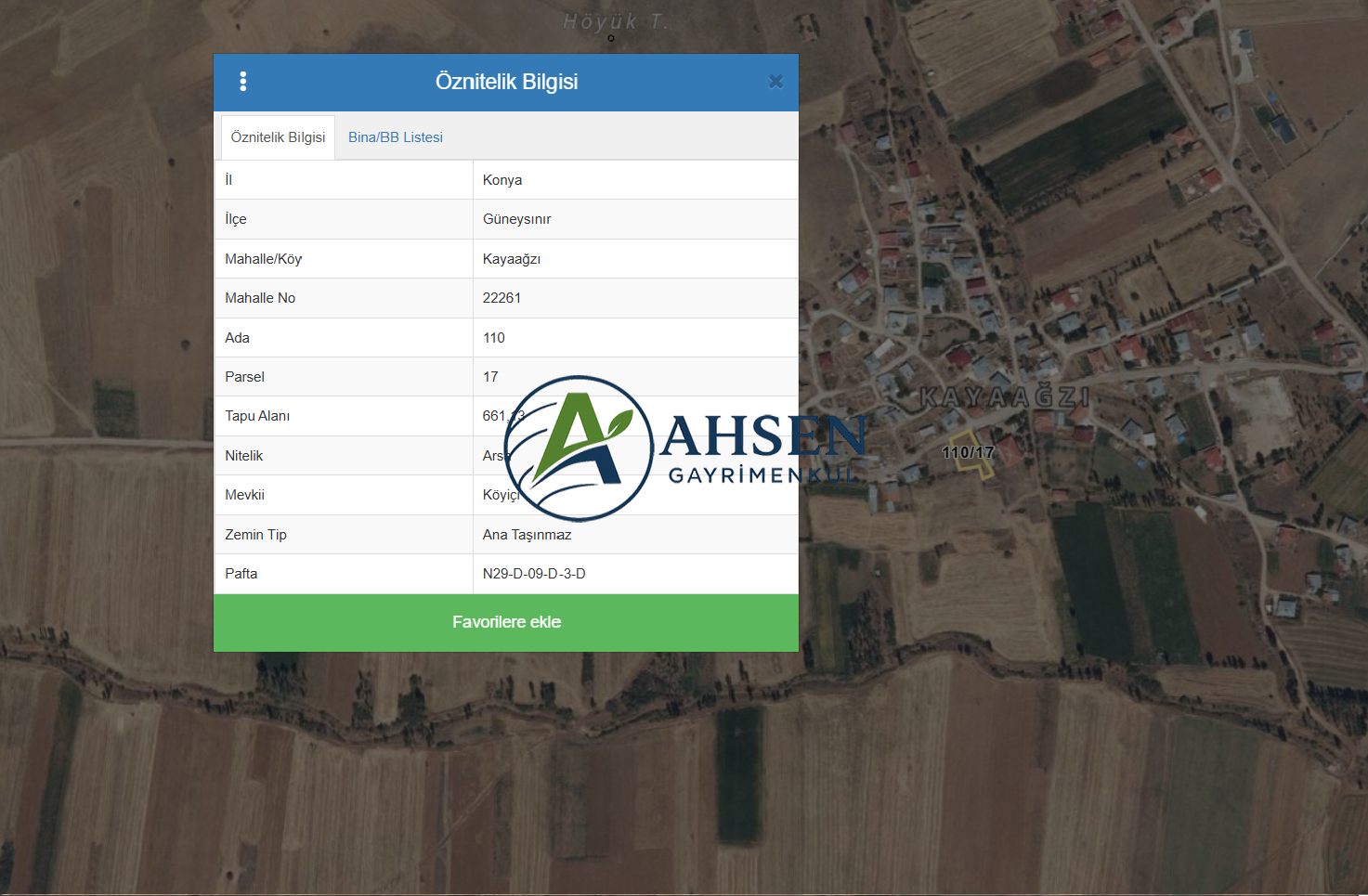The width and height of the screenshot is (1368, 896).
Task: Click the Zemin Tip row label
Action: [x=255, y=535]
